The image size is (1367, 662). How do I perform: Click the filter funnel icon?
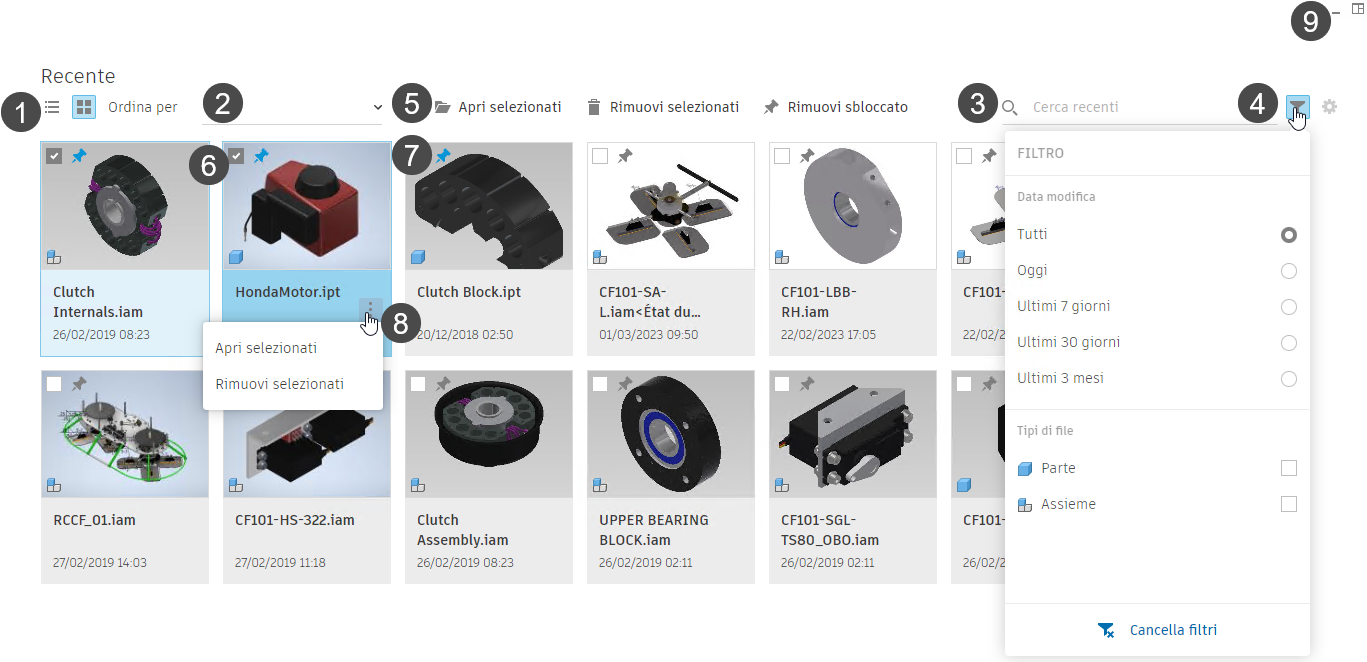(1297, 107)
